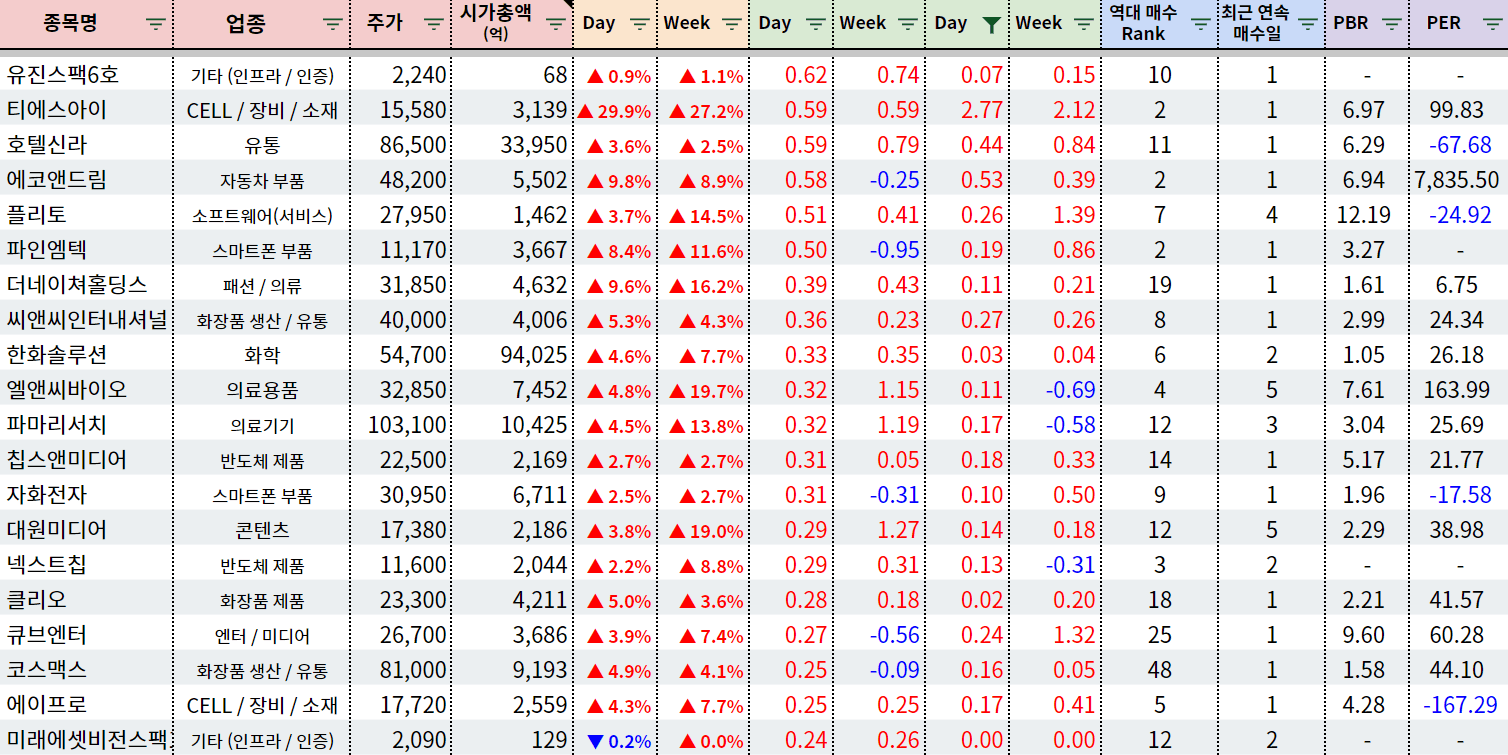
Task: Click the PBR cell 12.19
Action: [1365, 215]
